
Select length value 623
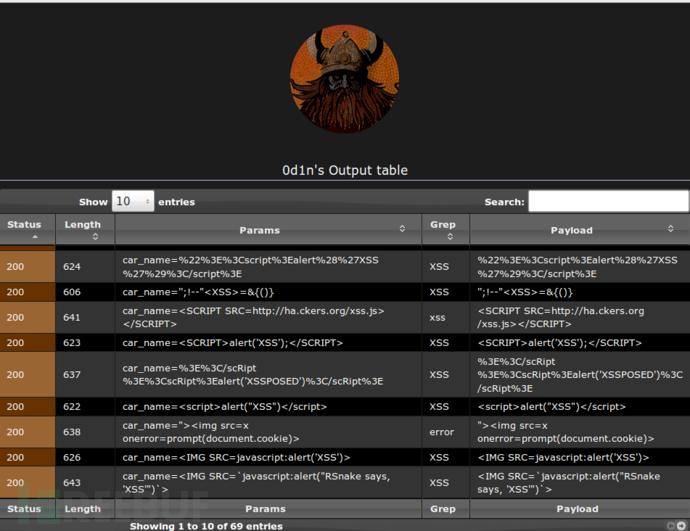(x=72, y=343)
